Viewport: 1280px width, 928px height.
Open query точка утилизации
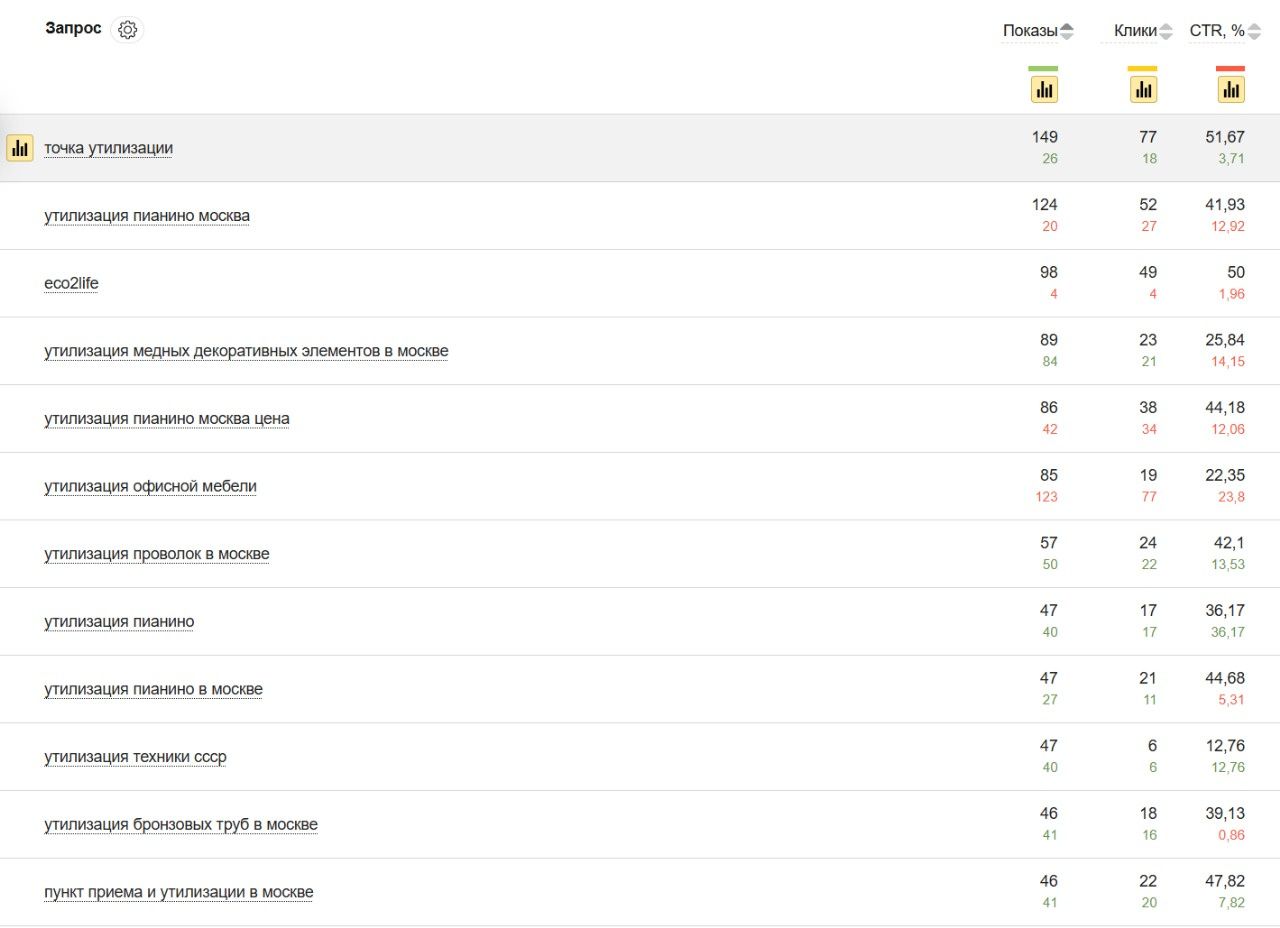click(x=108, y=148)
